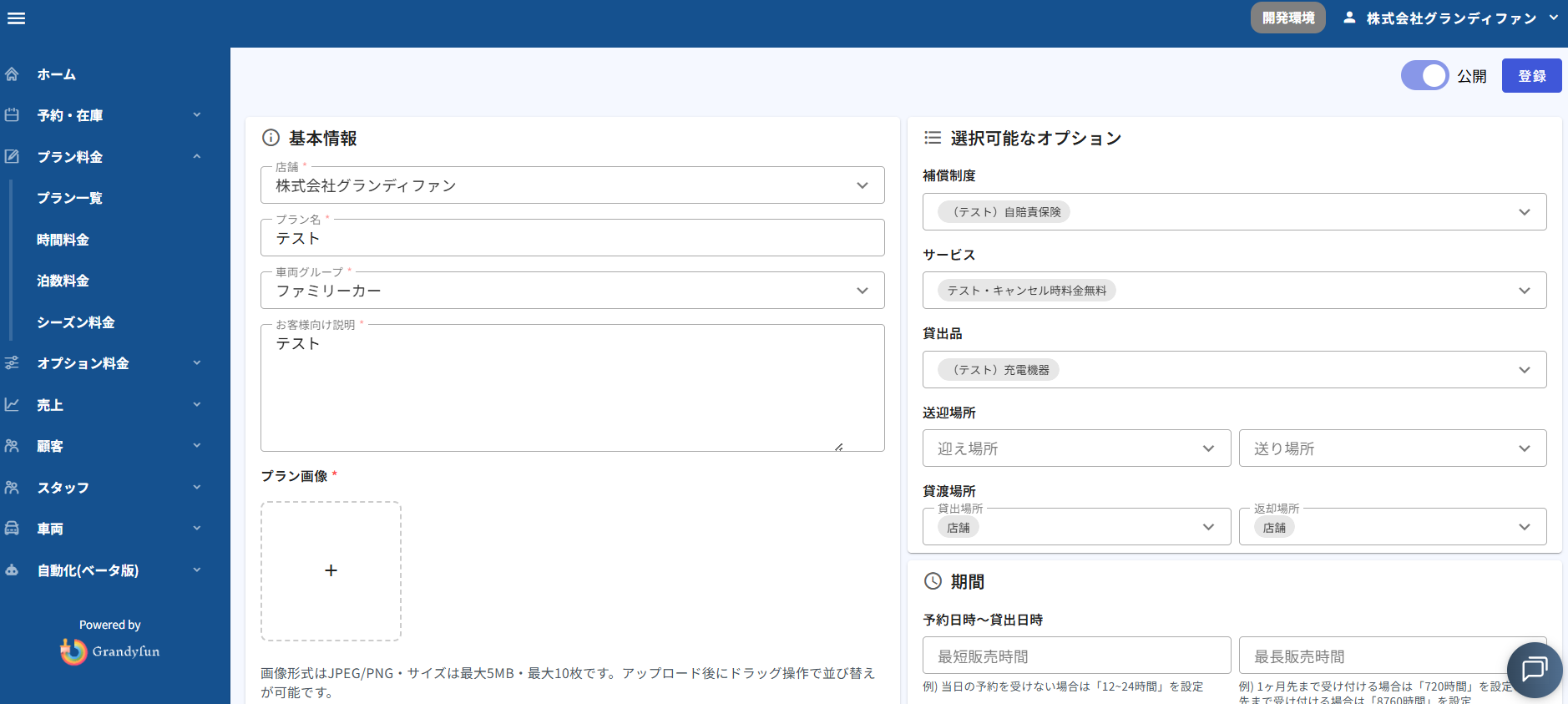Click the 登録 button

pyautogui.click(x=1530, y=76)
